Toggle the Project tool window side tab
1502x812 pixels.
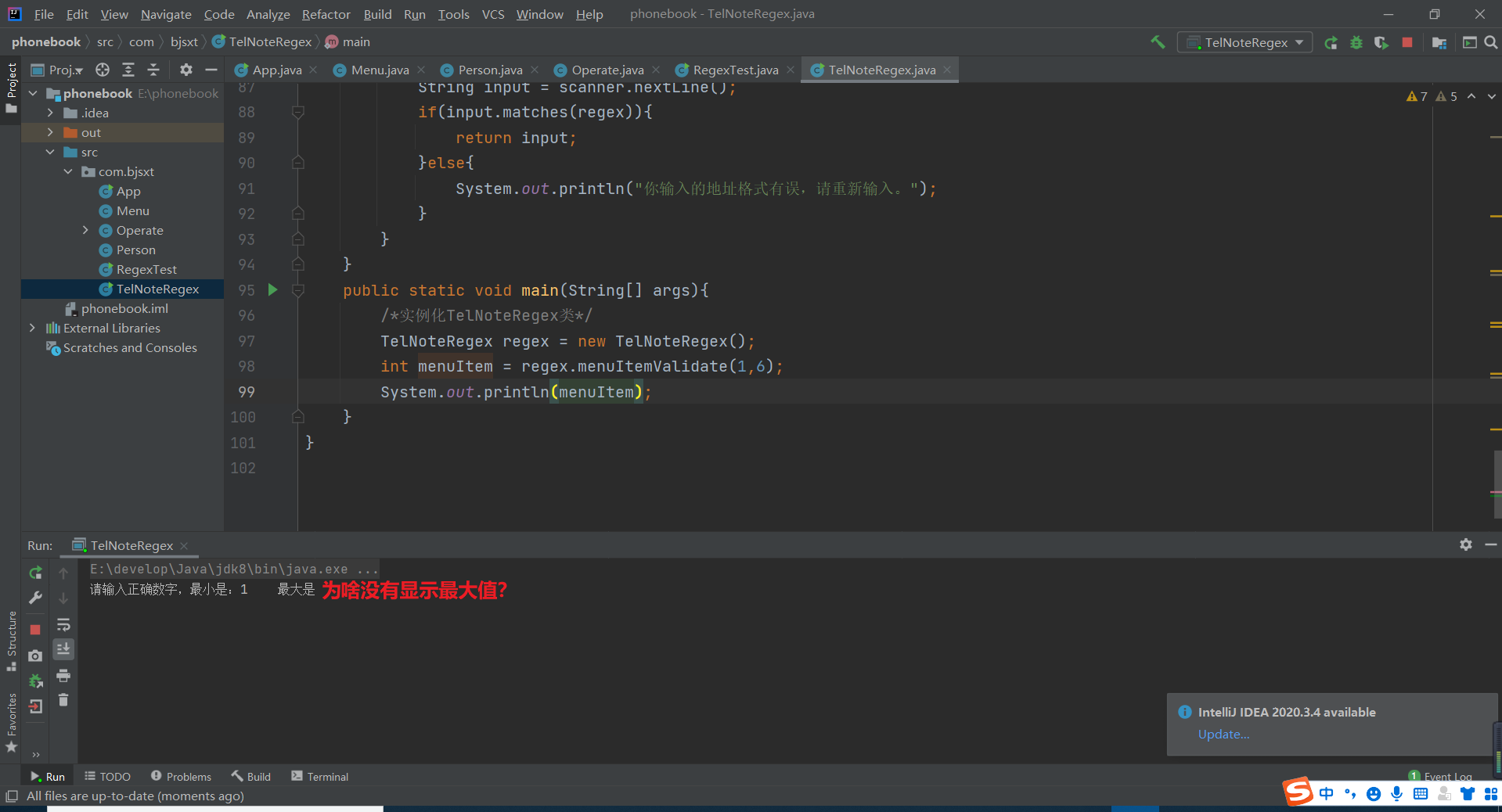[x=11, y=88]
